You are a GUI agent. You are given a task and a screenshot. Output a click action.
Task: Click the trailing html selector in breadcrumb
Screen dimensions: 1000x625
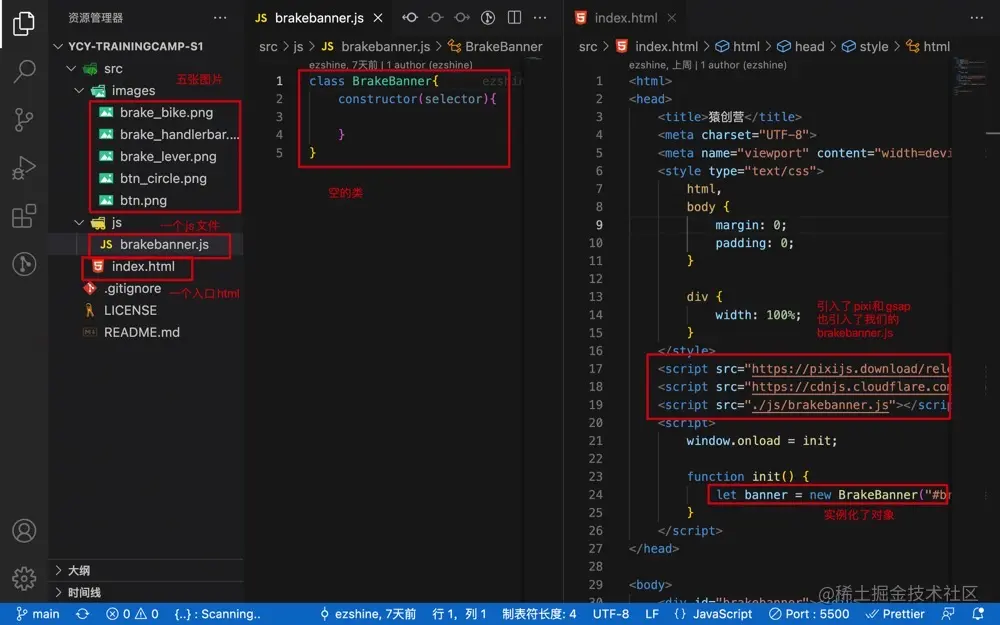928,47
